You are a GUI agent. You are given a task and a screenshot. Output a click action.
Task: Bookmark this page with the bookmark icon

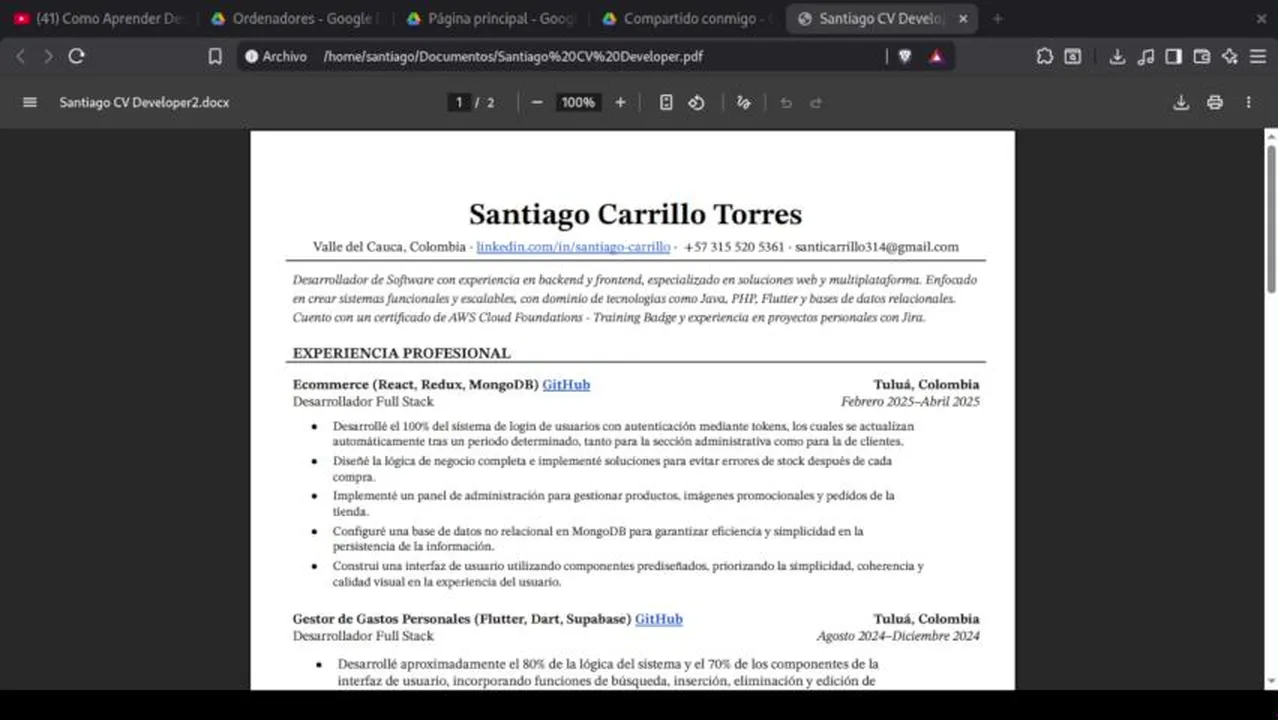pos(215,57)
